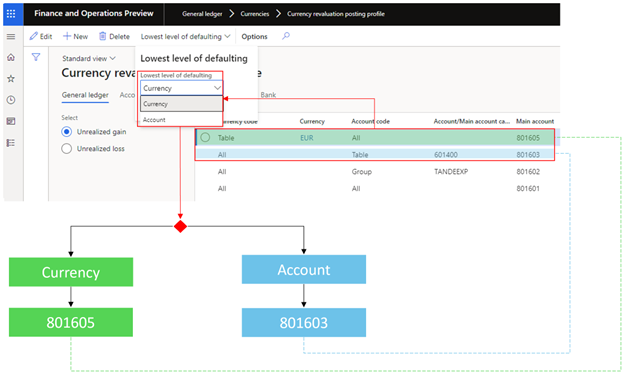The height and width of the screenshot is (375, 624).
Task: Click the Currency column header
Action: click(312, 121)
